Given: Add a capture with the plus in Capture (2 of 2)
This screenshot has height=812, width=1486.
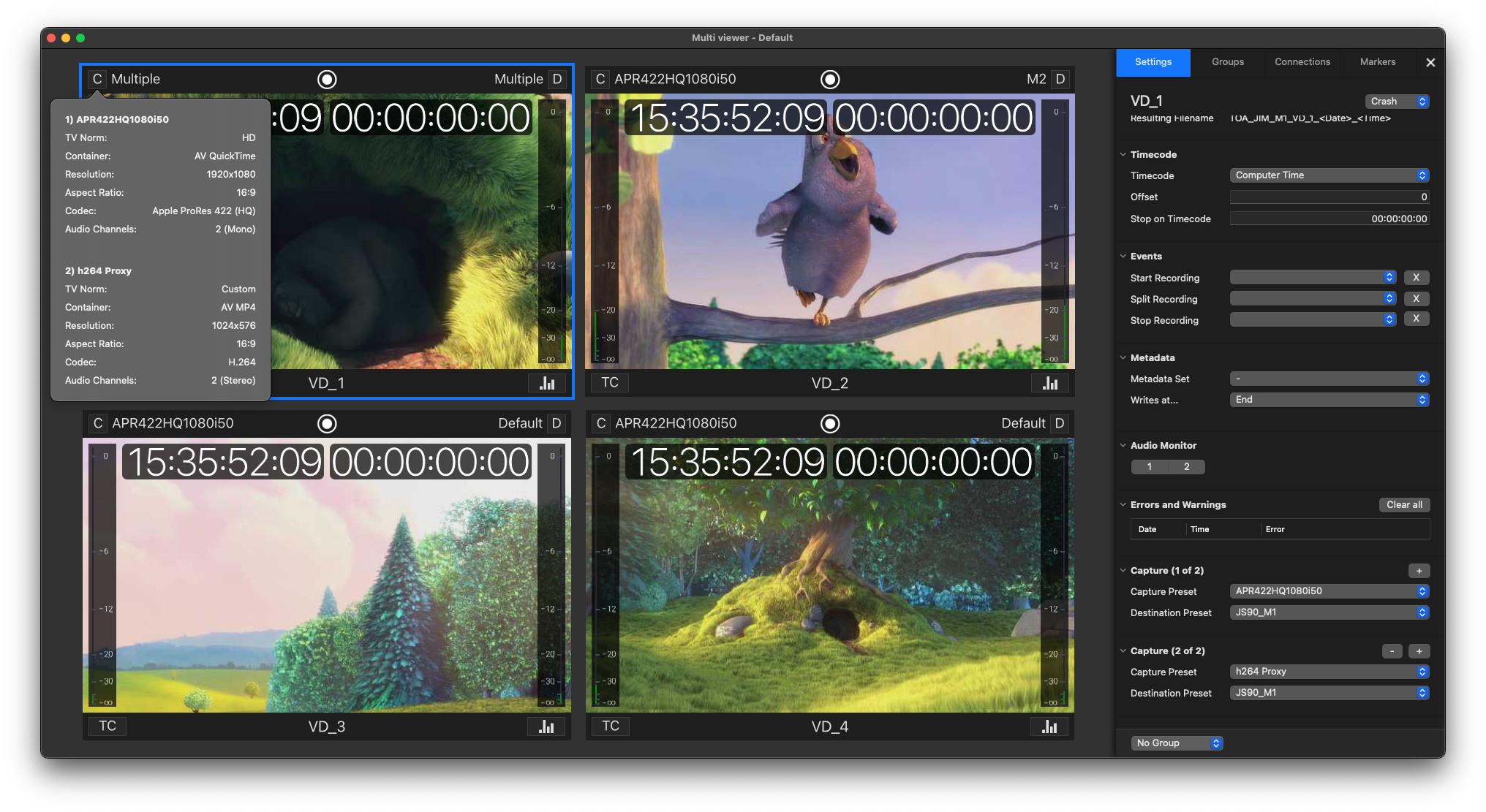Looking at the screenshot, I should 1419,651.
